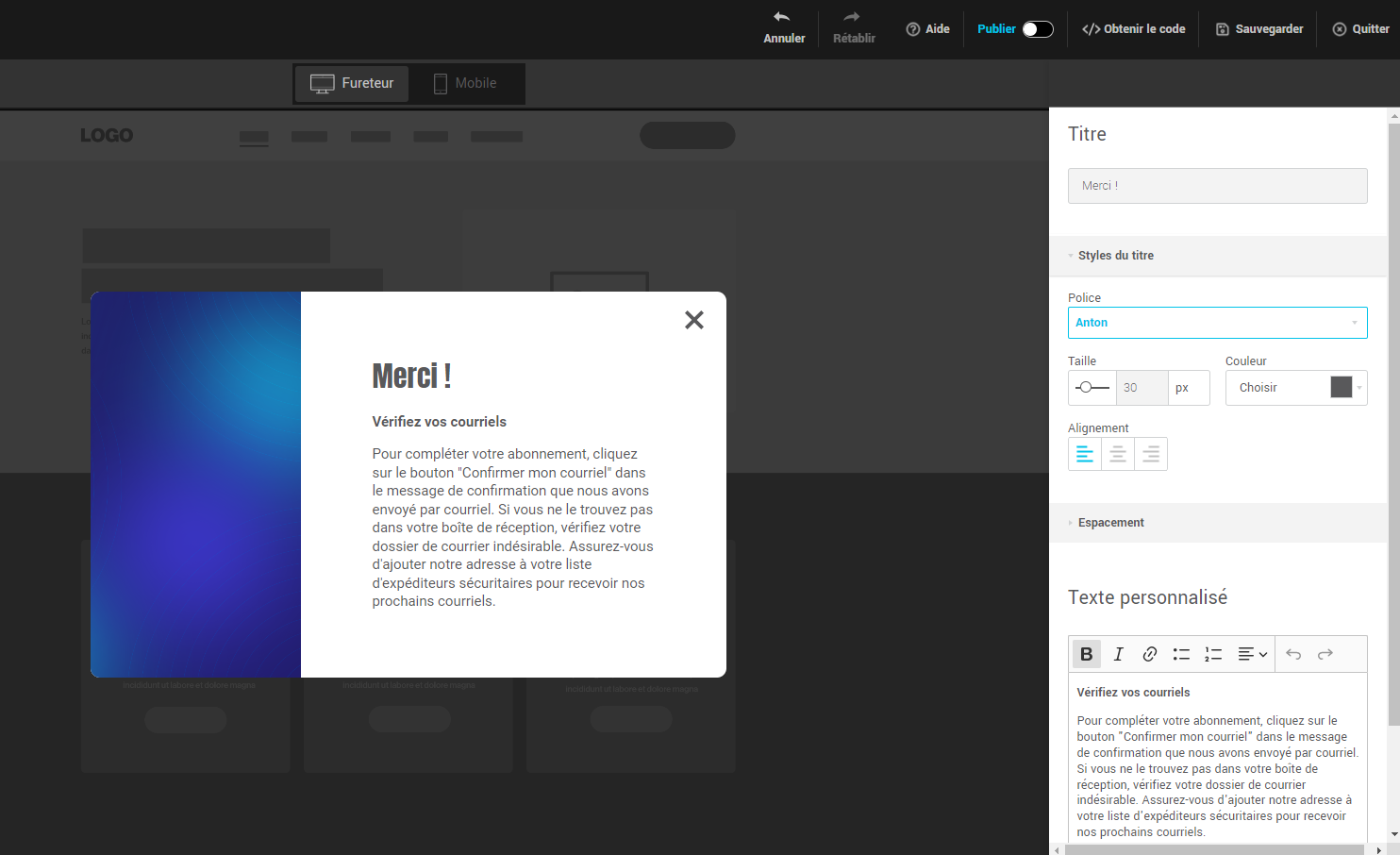1400x855 pixels.
Task: Center align the title
Action: 1118,455
